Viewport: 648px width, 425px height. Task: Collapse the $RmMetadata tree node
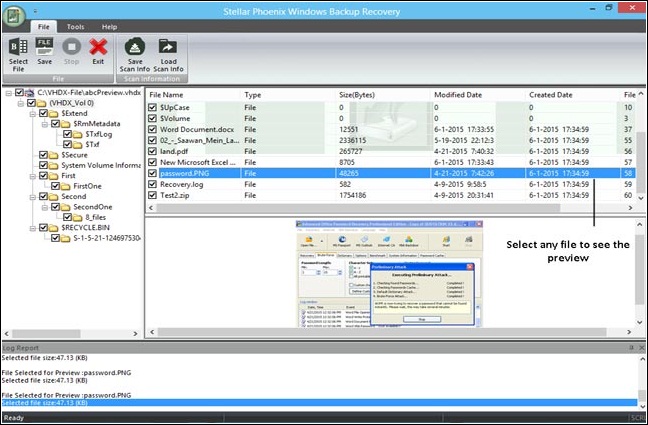coord(45,124)
